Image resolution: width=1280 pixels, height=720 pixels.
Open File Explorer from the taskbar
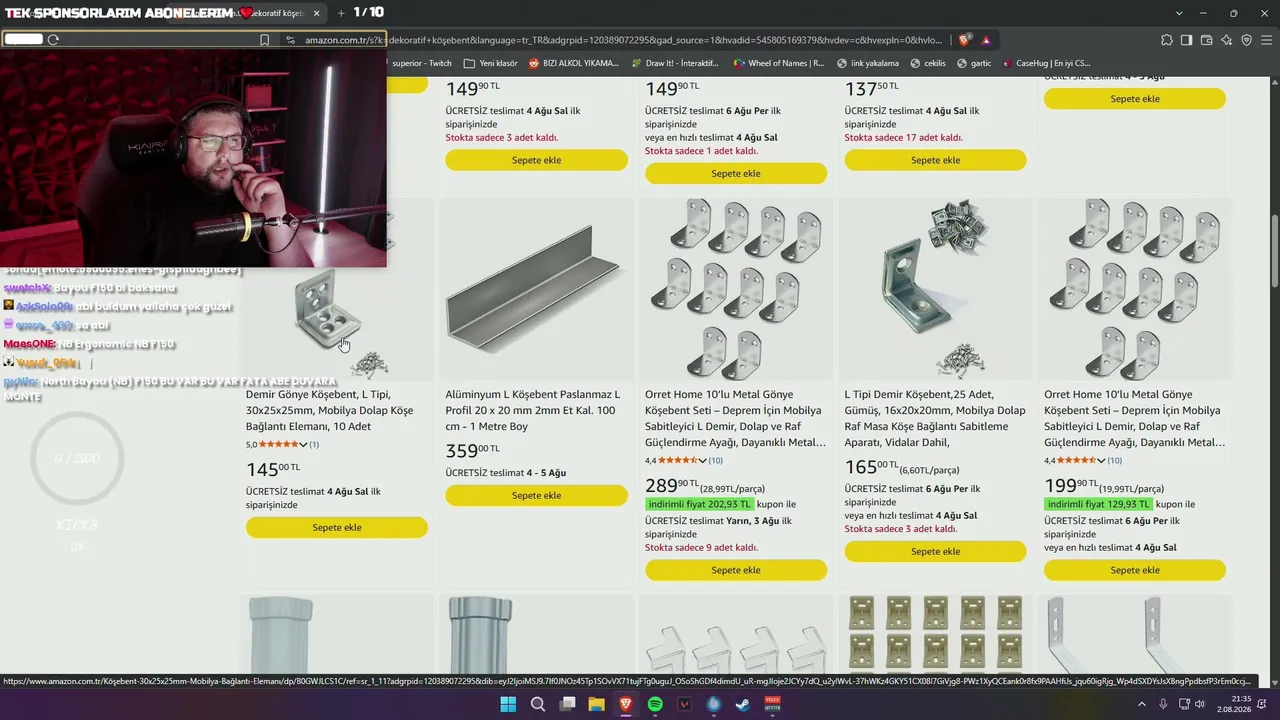tap(596, 704)
